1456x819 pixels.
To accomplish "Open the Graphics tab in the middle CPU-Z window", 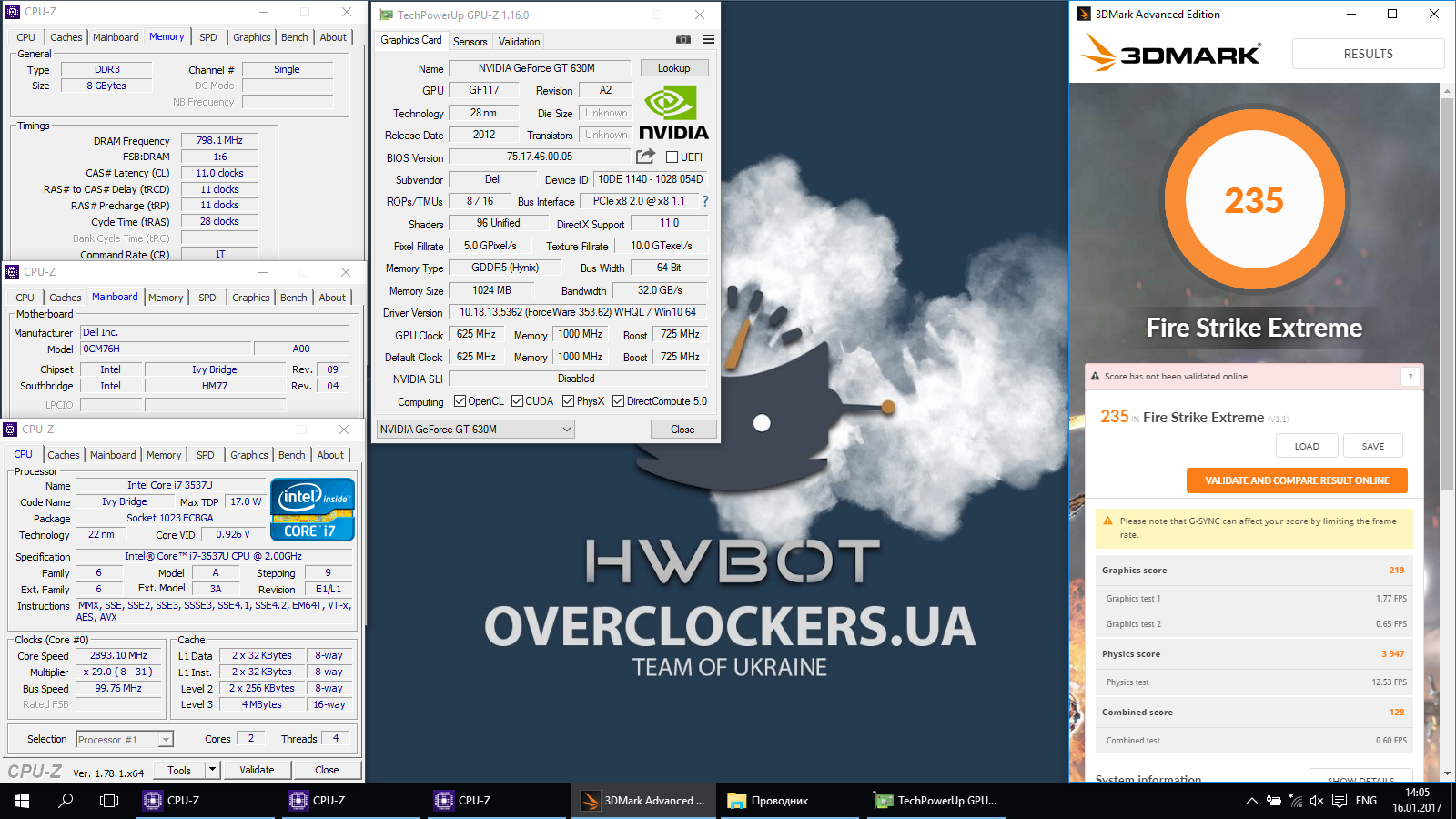I will click(251, 298).
